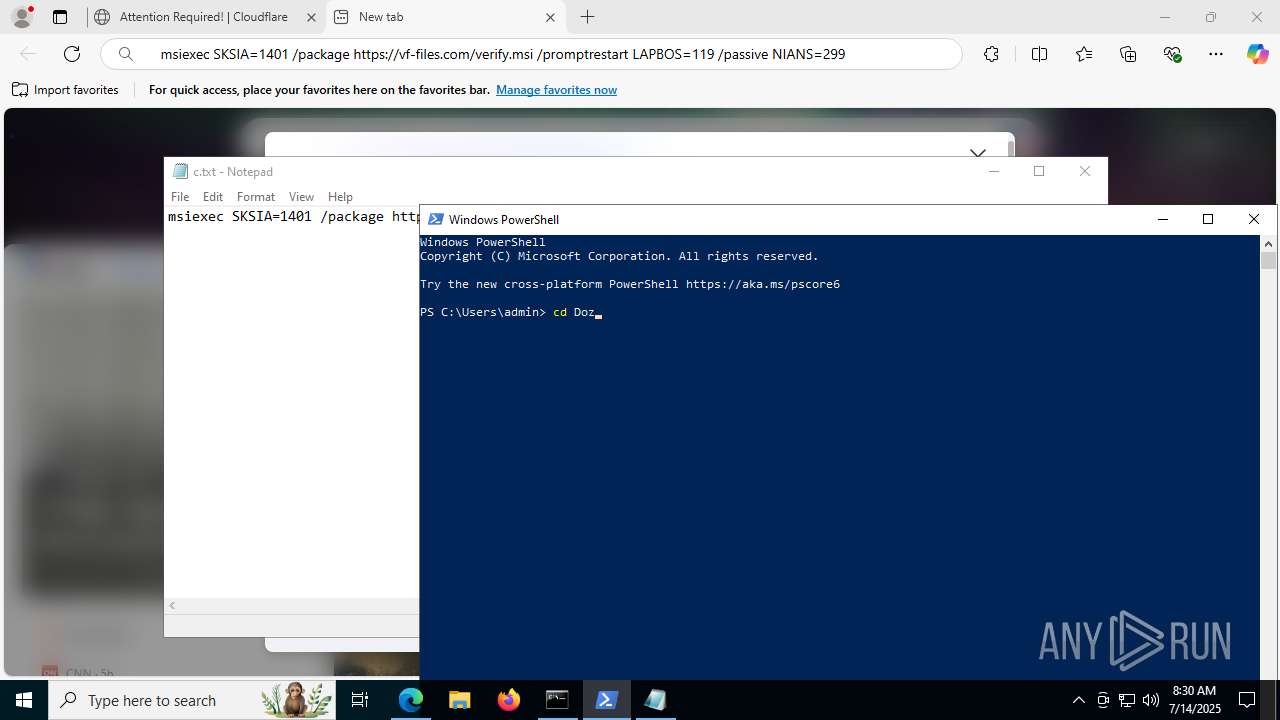Show hidden system tray icons

(1078, 700)
